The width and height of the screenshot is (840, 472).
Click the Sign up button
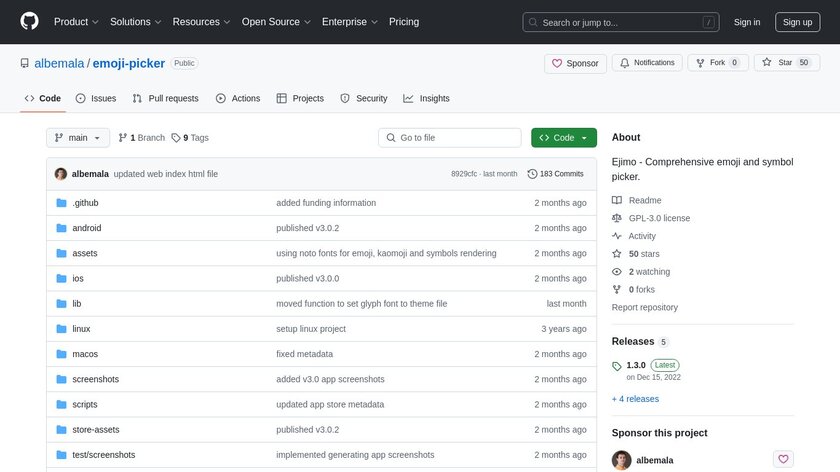[798, 22]
